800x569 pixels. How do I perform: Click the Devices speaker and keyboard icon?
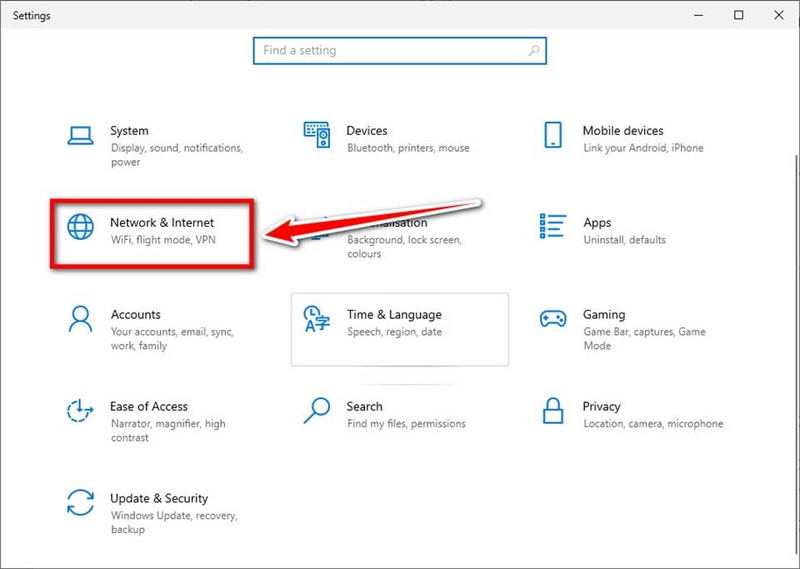point(317,135)
